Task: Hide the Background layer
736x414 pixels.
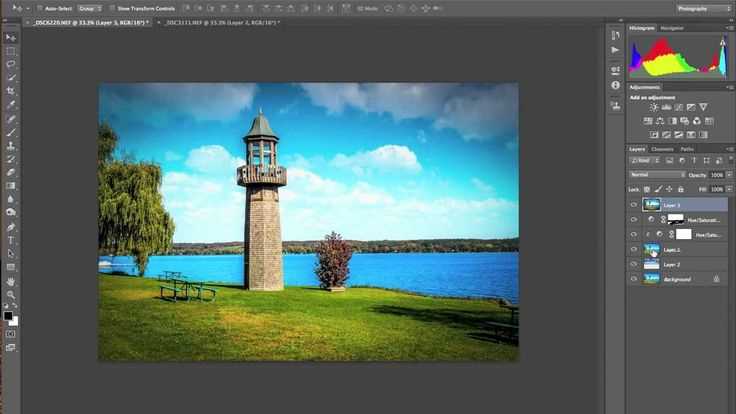Action: 634,279
